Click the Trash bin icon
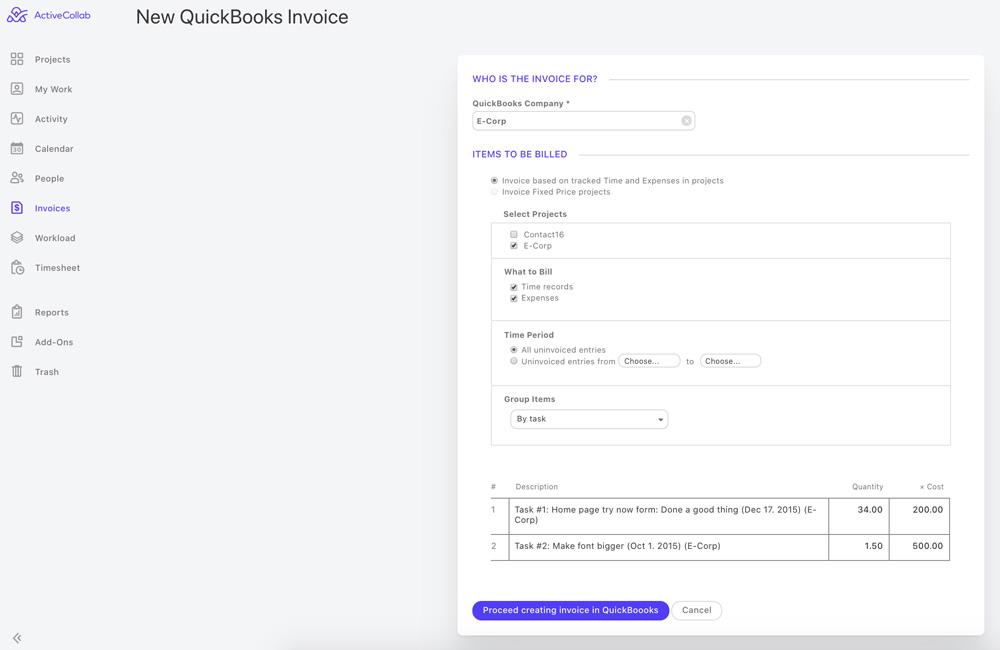The image size is (1000, 650). (x=17, y=371)
